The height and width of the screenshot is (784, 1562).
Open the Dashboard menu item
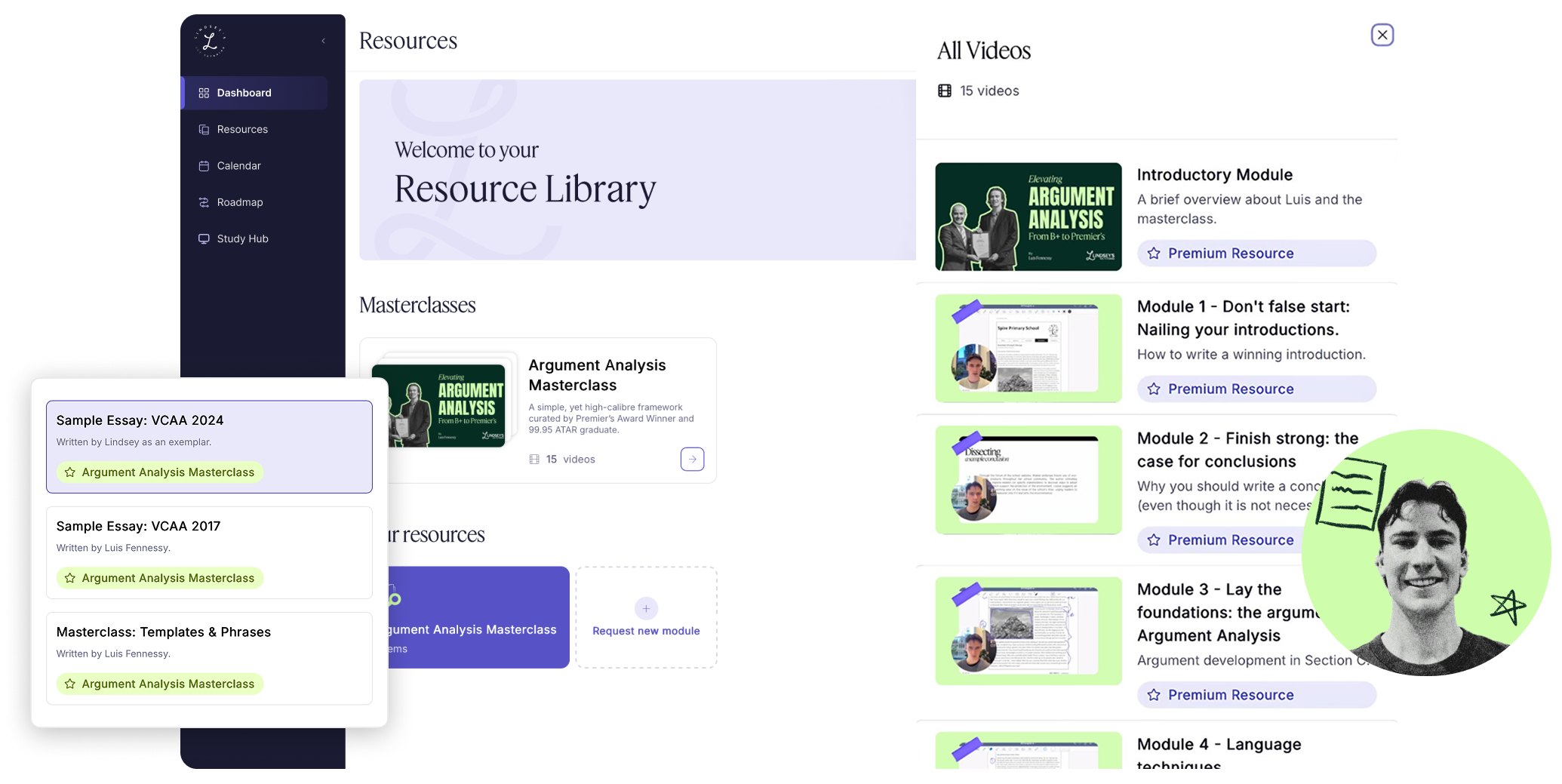[254, 93]
